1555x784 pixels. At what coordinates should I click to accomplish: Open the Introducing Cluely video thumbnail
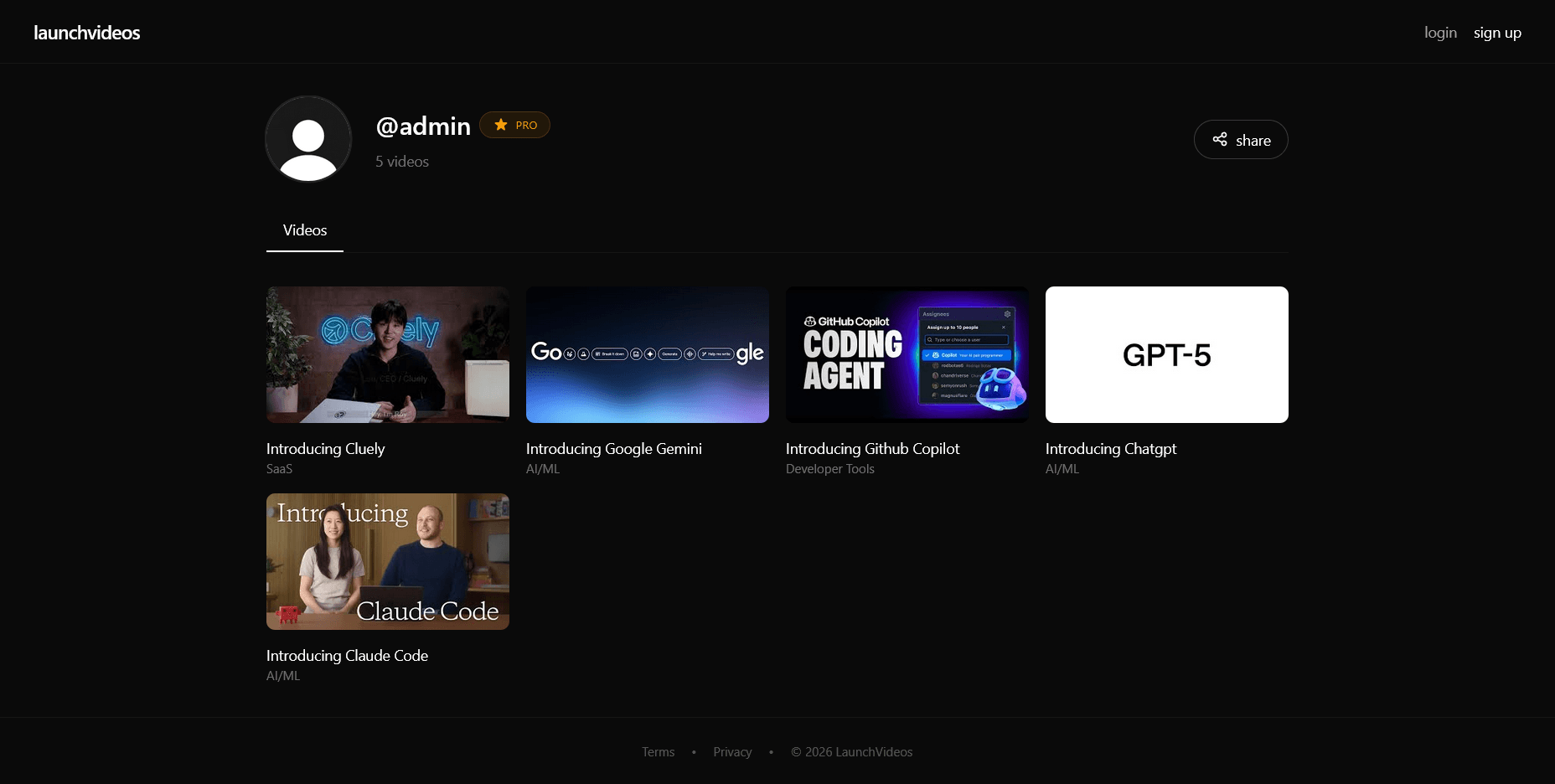(x=387, y=354)
